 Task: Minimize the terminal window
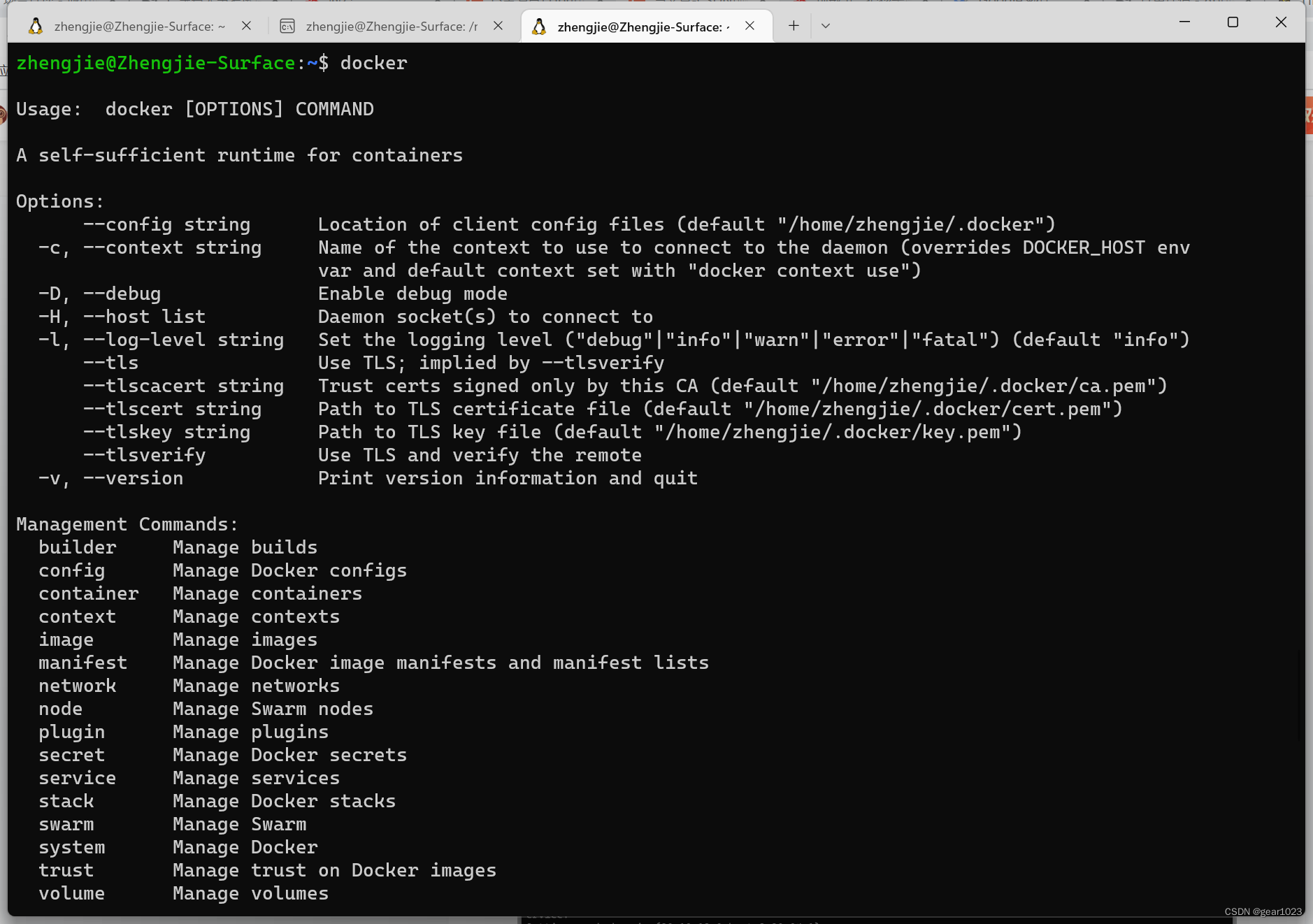[x=1185, y=22]
